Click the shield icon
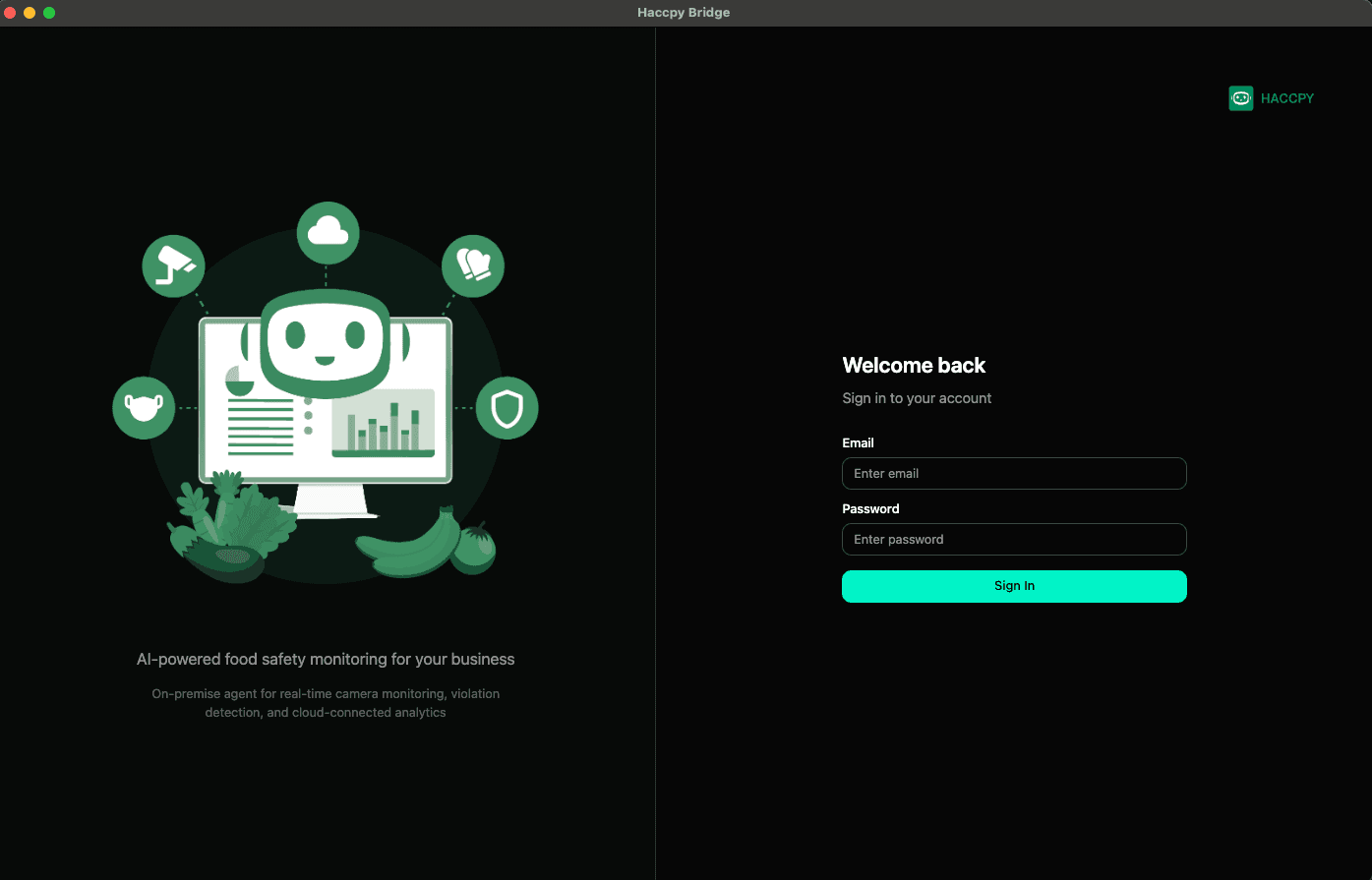The height and width of the screenshot is (880, 1372). click(507, 408)
